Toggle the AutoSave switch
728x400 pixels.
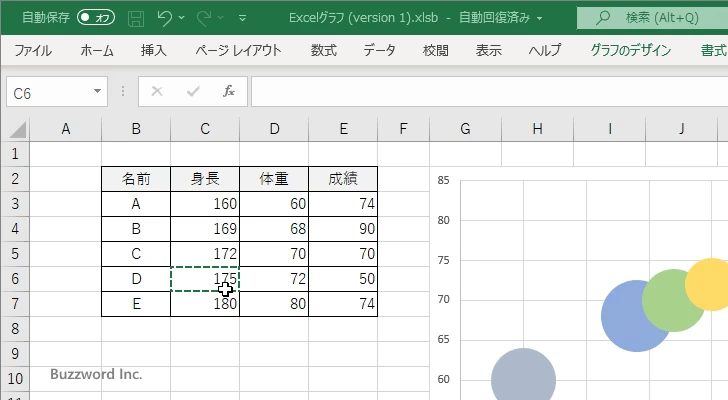coord(96,18)
